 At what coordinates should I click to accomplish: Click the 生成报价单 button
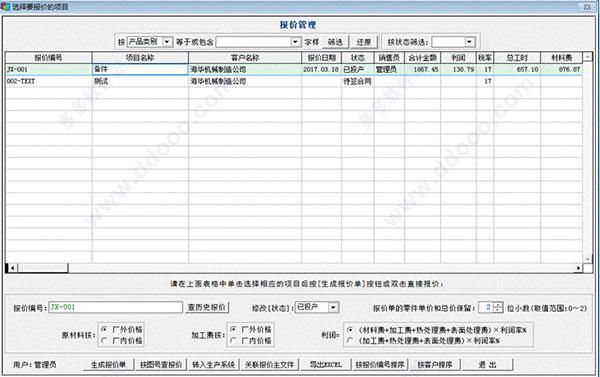pos(109,365)
